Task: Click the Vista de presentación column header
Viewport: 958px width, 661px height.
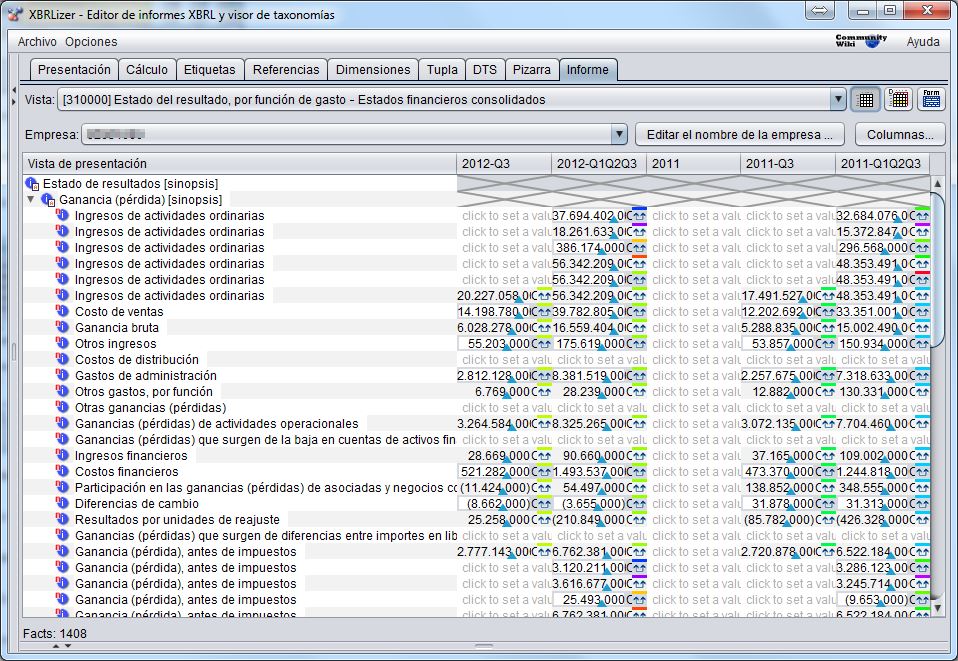Action: (240, 164)
